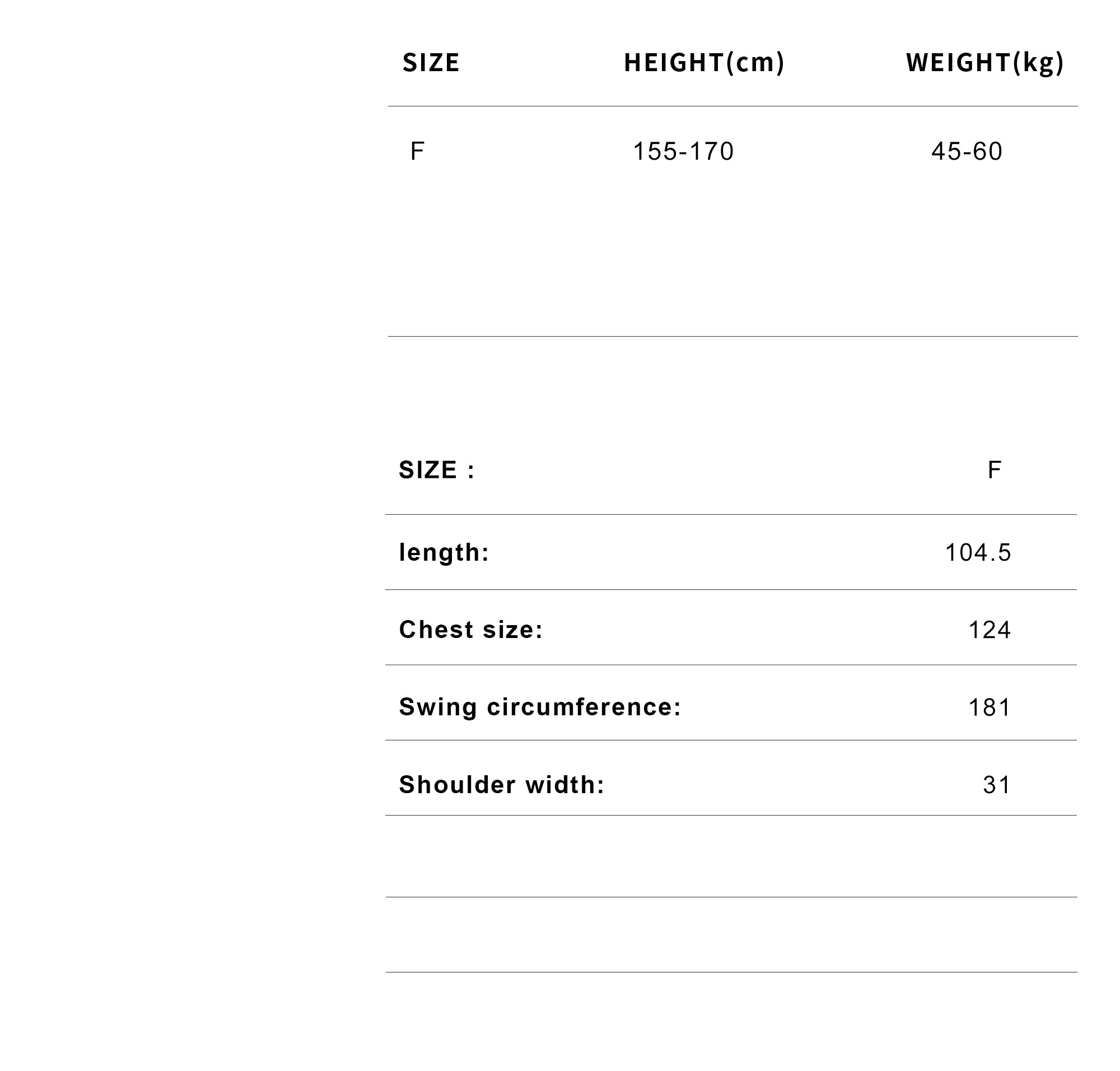The height and width of the screenshot is (1071, 1120).
Task: Click the "length:" label
Action: 444,553
